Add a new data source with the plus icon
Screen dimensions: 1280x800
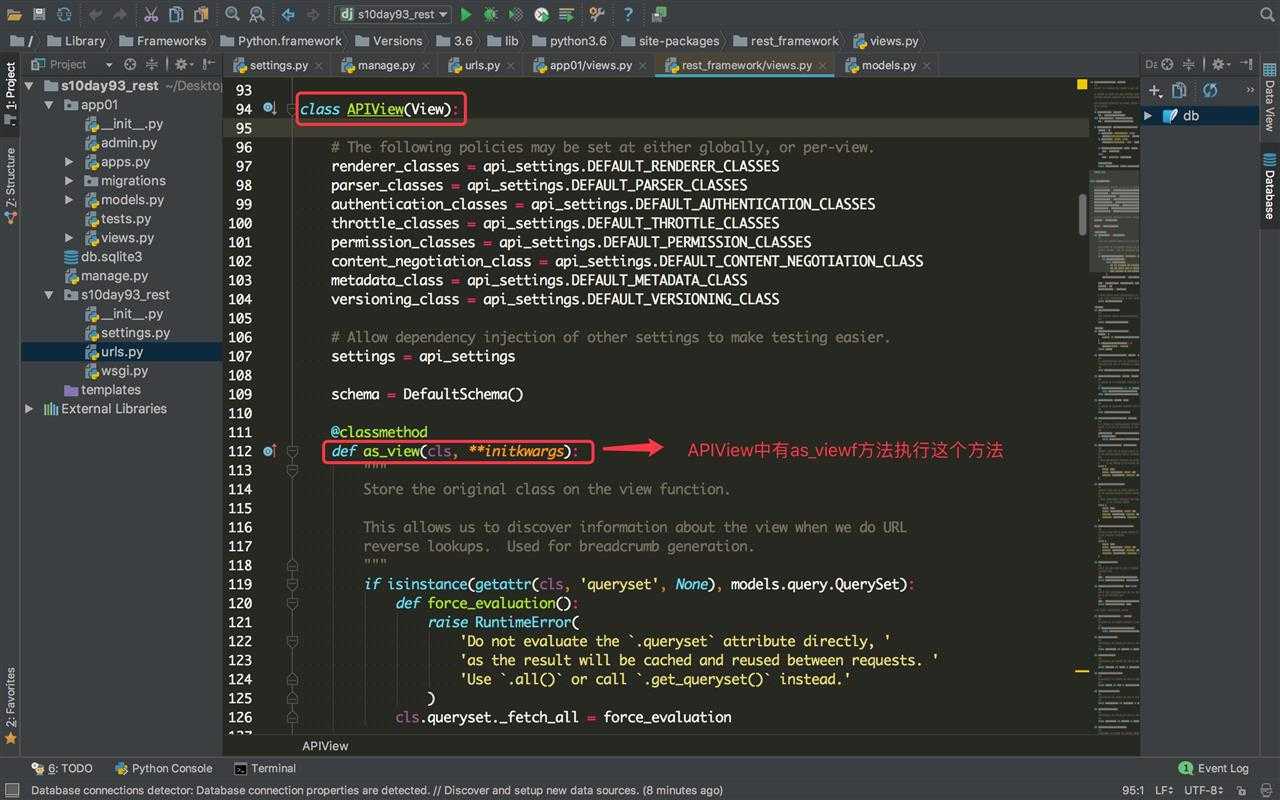[x=1155, y=90]
